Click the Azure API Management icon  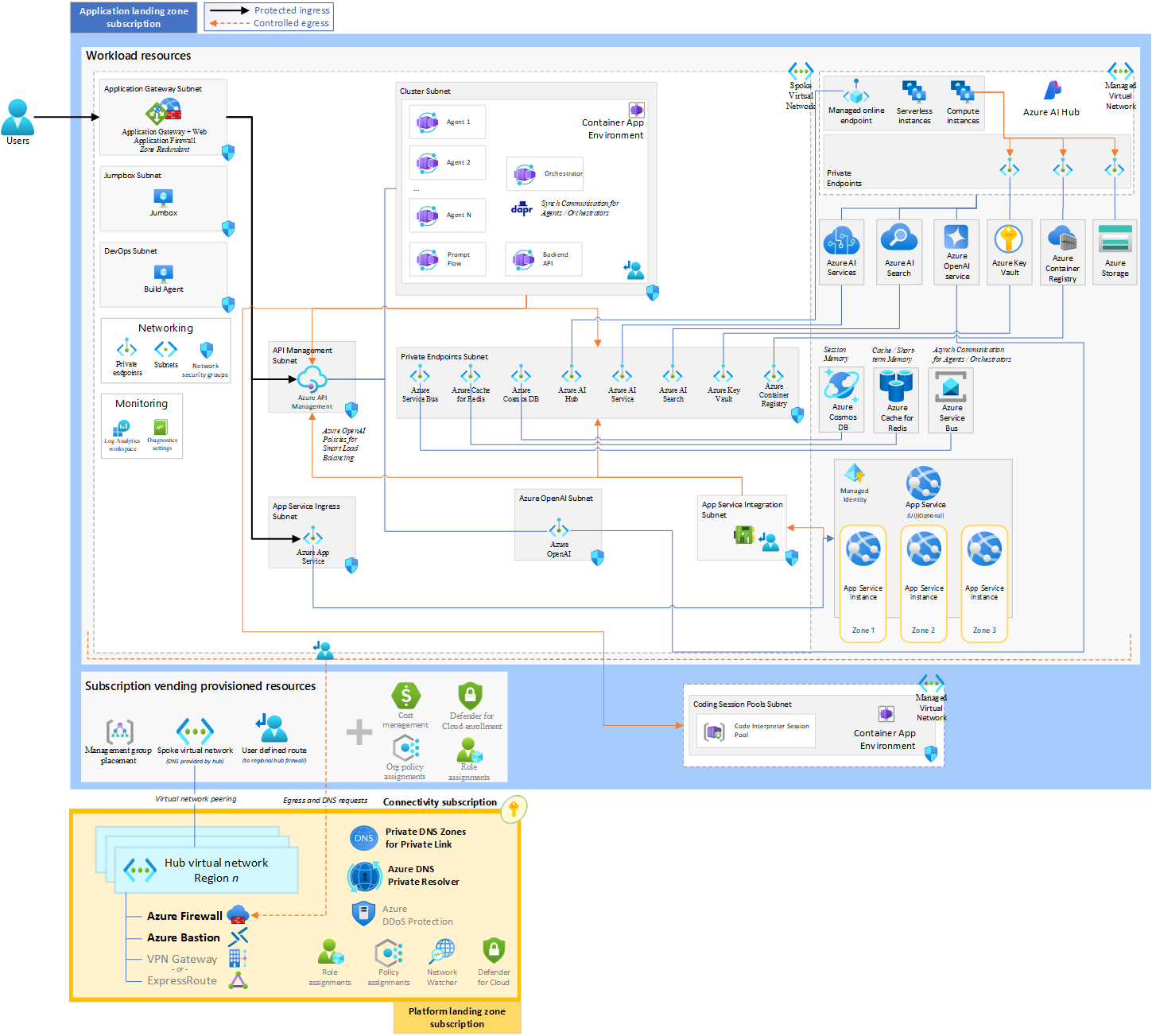point(313,380)
